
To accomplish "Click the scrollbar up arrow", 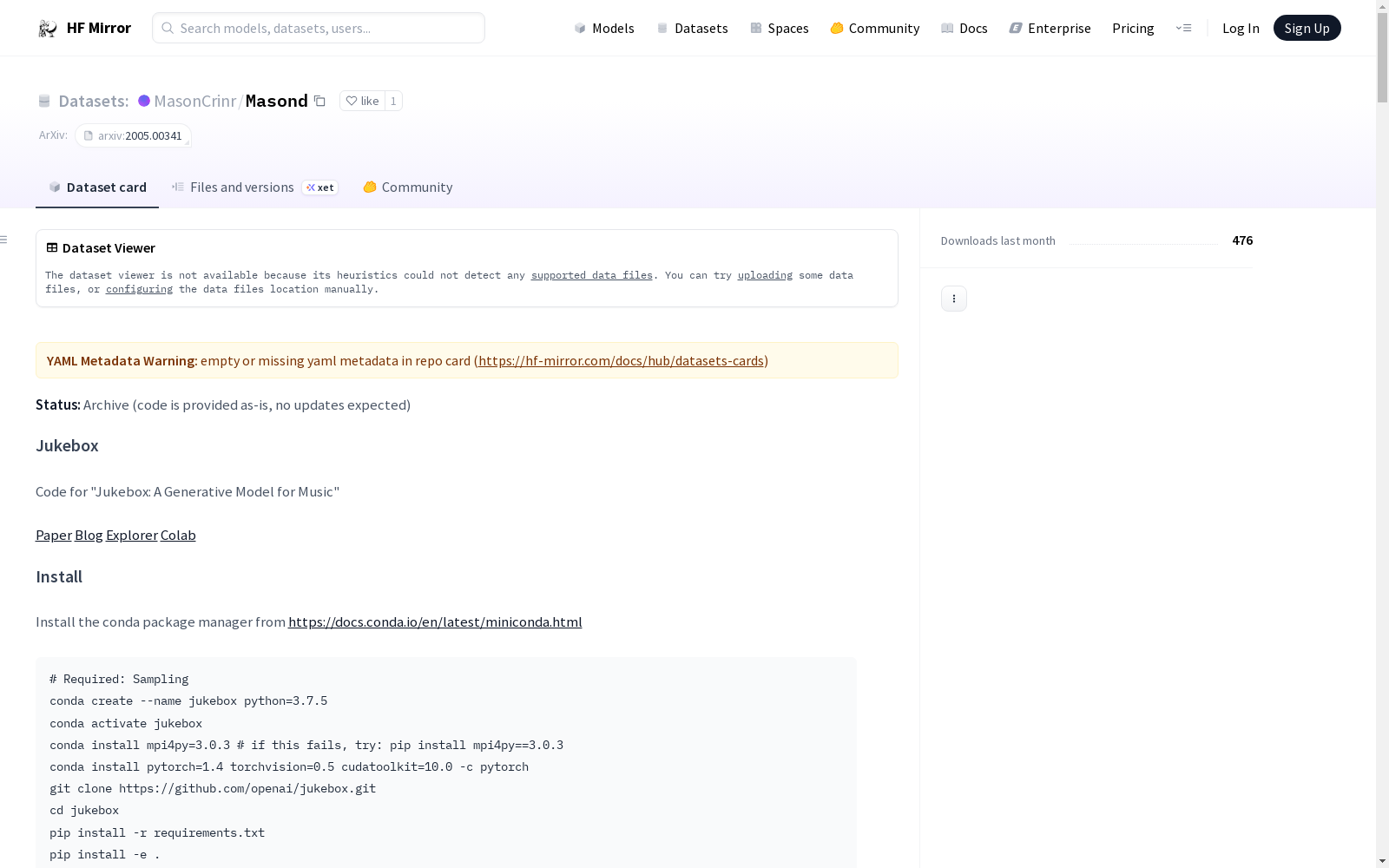I will [1382, 7].
